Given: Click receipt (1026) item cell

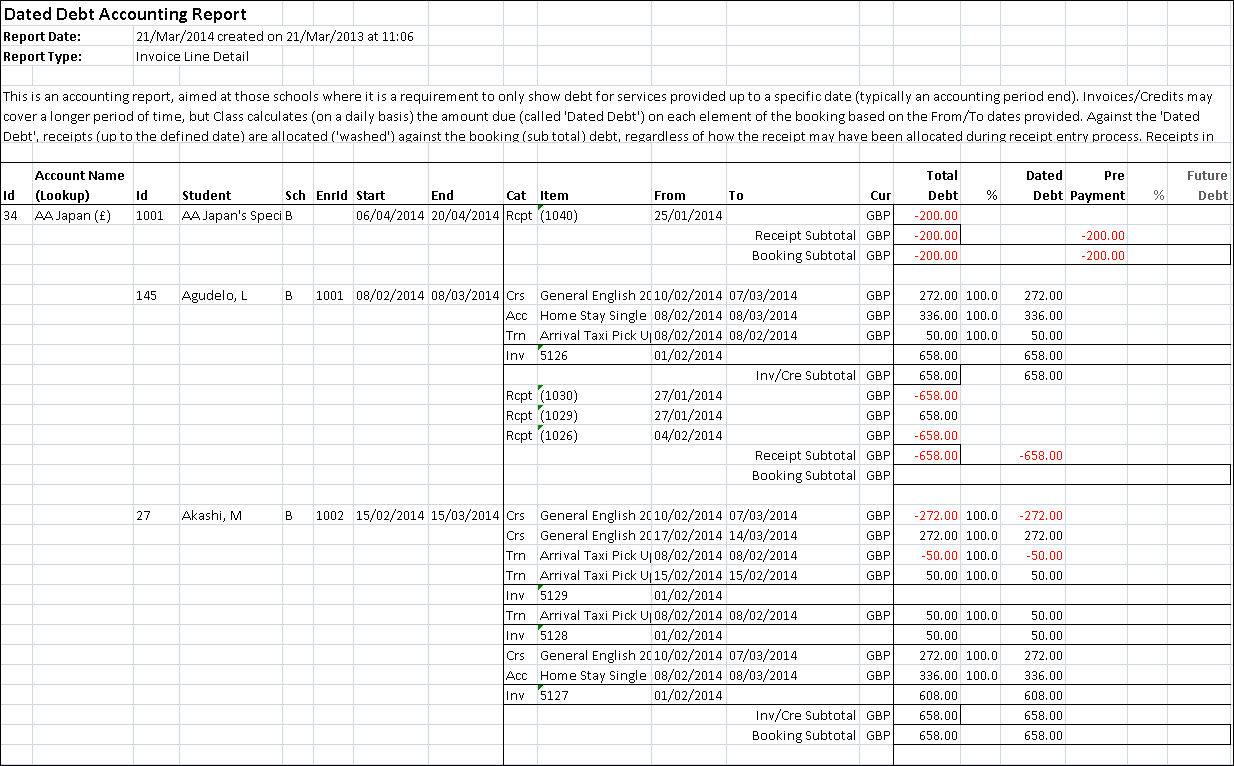Looking at the screenshot, I should point(558,436).
